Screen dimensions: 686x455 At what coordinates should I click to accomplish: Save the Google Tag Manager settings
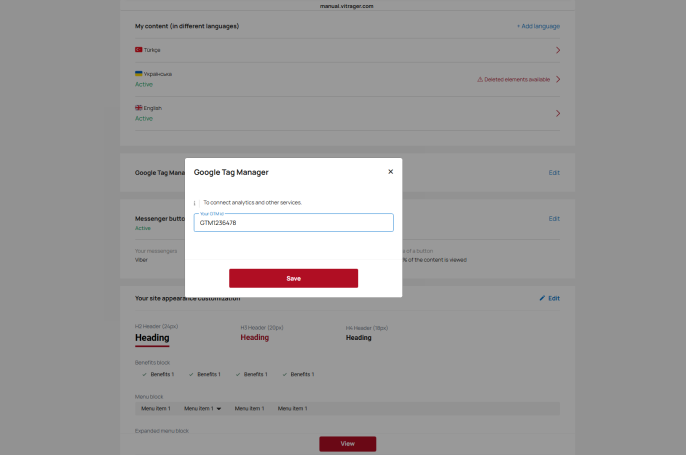click(294, 278)
